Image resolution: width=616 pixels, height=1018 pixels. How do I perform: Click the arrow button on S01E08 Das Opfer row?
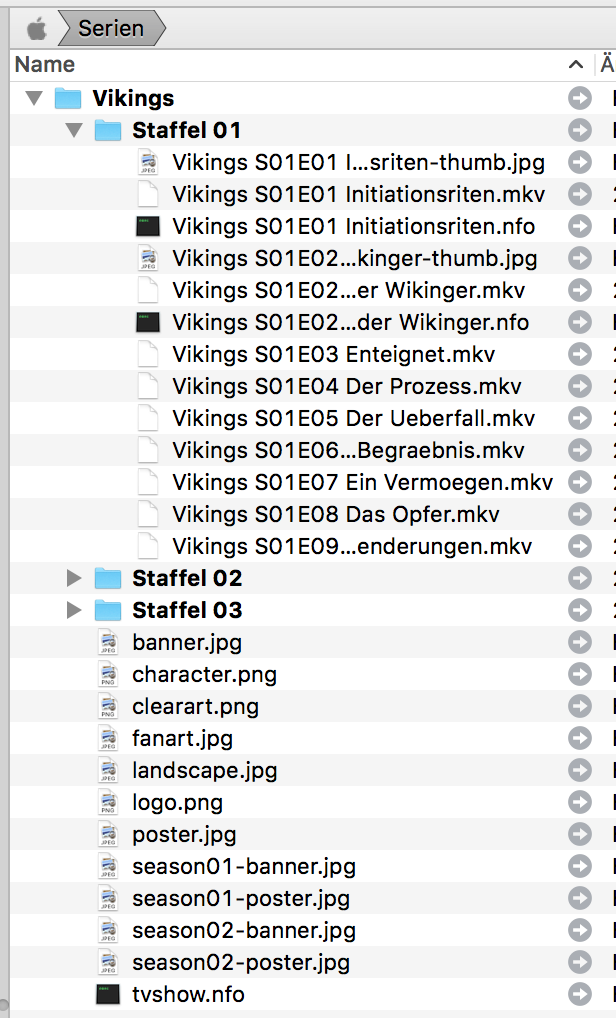[580, 514]
